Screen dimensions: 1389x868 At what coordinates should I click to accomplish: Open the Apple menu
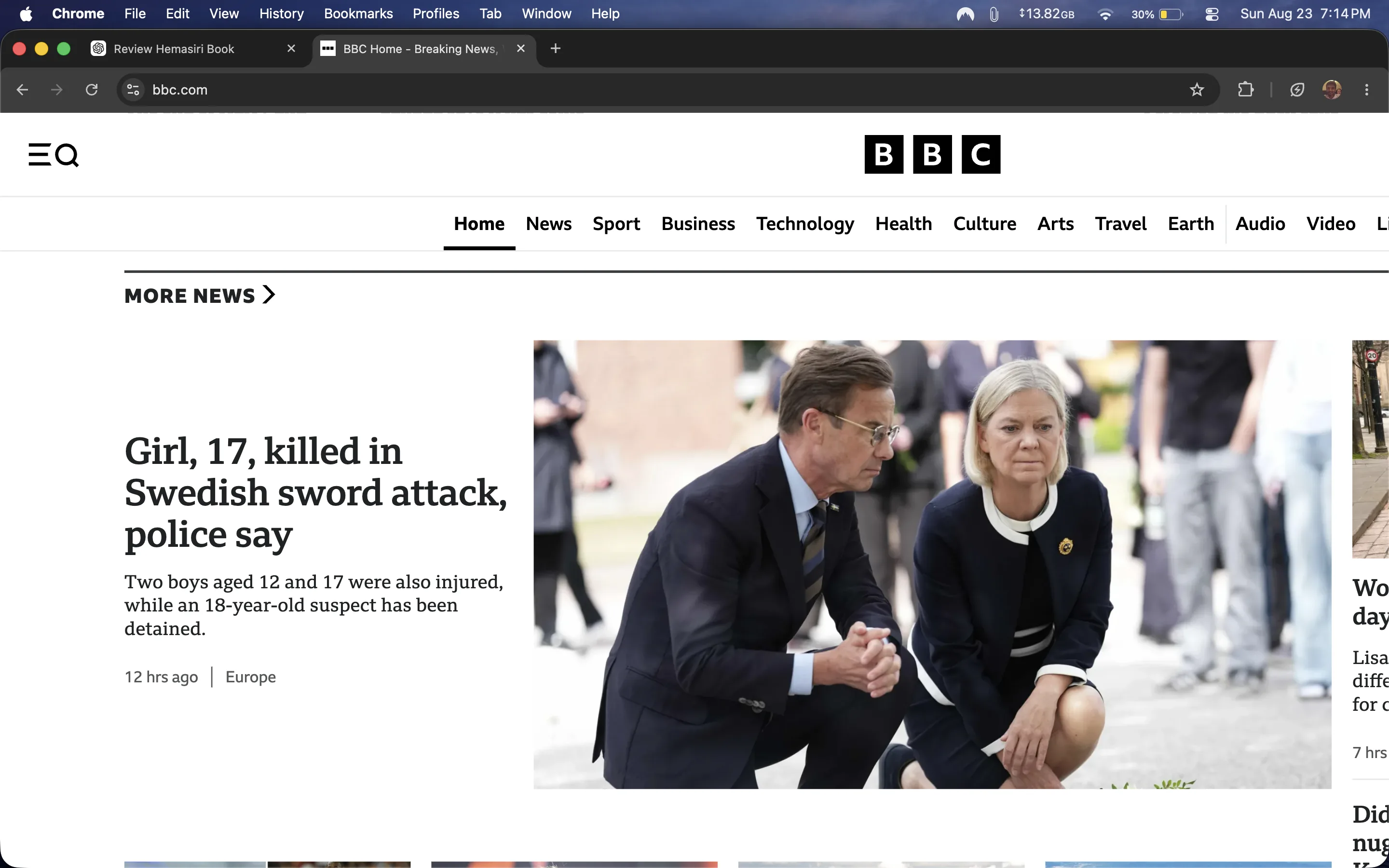(x=26, y=14)
